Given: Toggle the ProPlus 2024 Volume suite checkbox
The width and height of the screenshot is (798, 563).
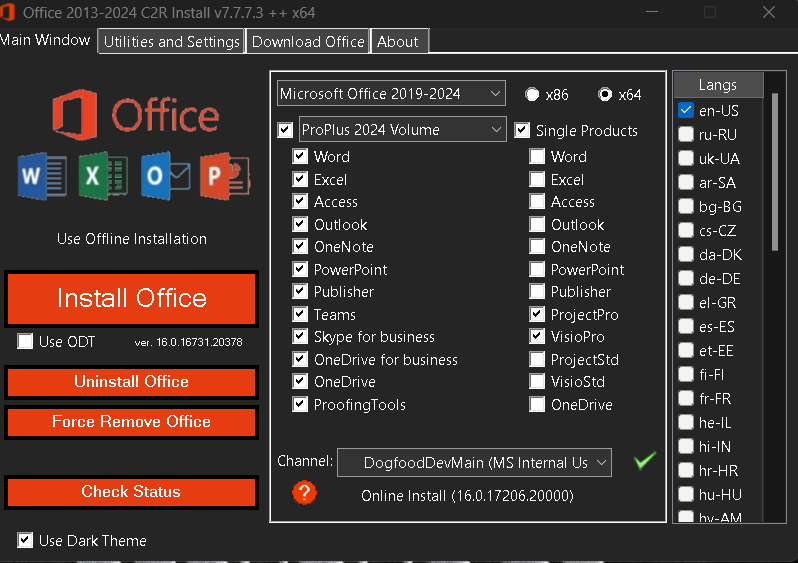Looking at the screenshot, I should (x=285, y=130).
